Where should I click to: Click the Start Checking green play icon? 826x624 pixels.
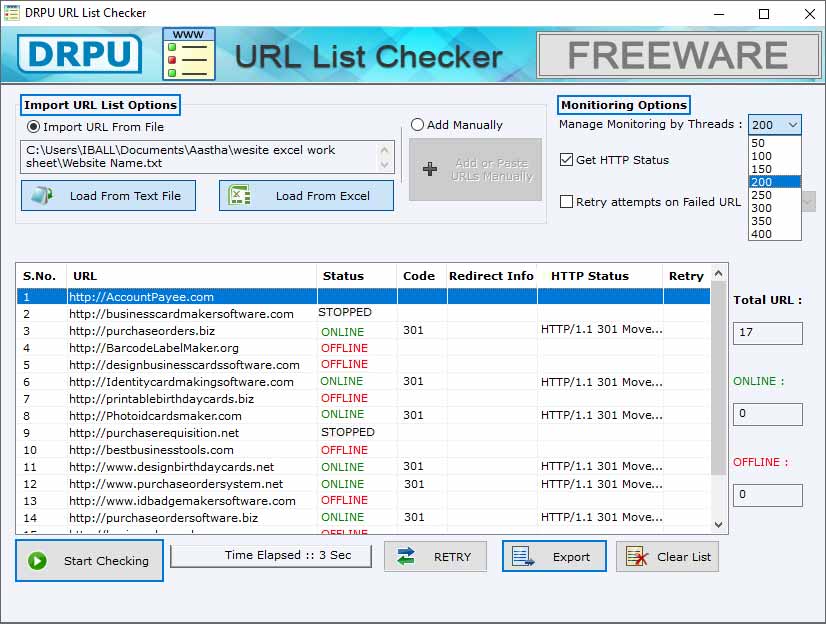[x=37, y=561]
